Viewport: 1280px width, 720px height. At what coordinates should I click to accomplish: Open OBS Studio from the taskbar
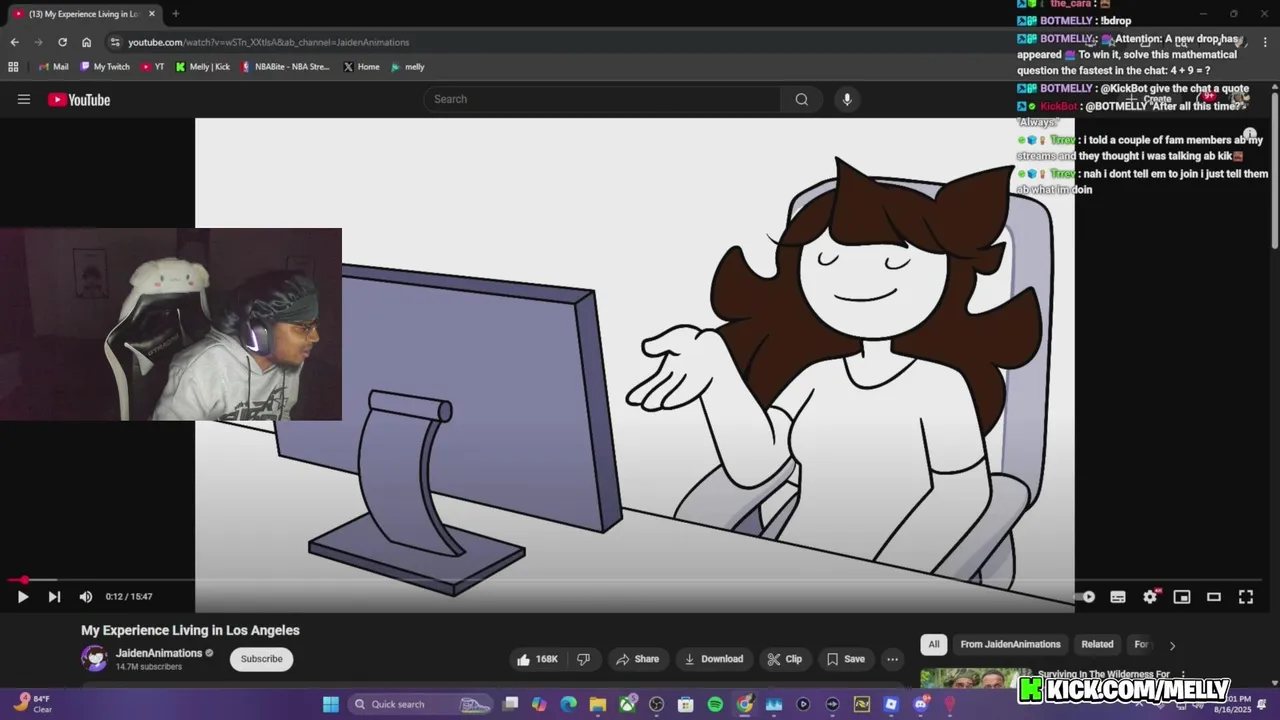(x=656, y=704)
